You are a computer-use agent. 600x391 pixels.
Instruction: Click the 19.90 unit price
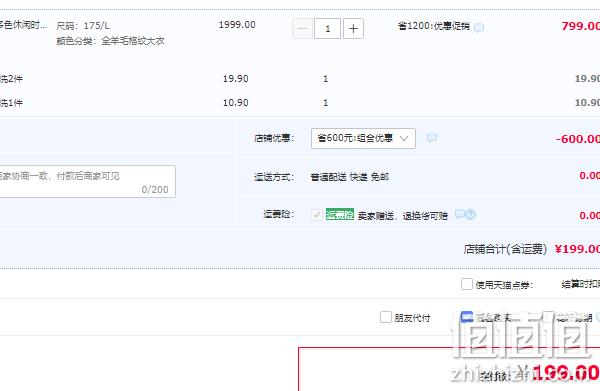tap(236, 79)
